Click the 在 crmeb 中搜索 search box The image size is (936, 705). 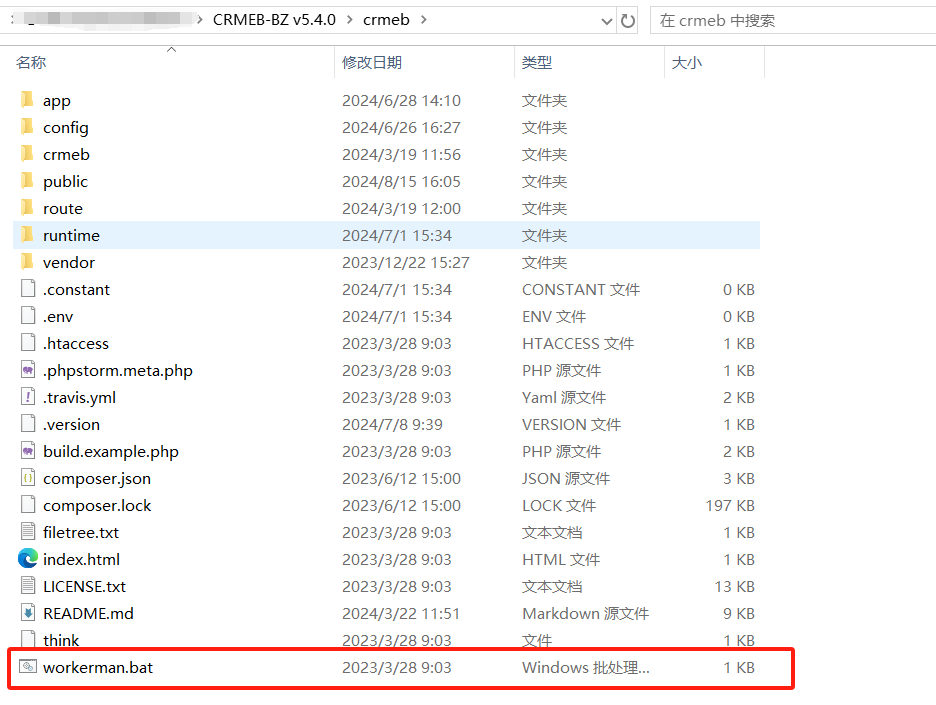point(793,21)
